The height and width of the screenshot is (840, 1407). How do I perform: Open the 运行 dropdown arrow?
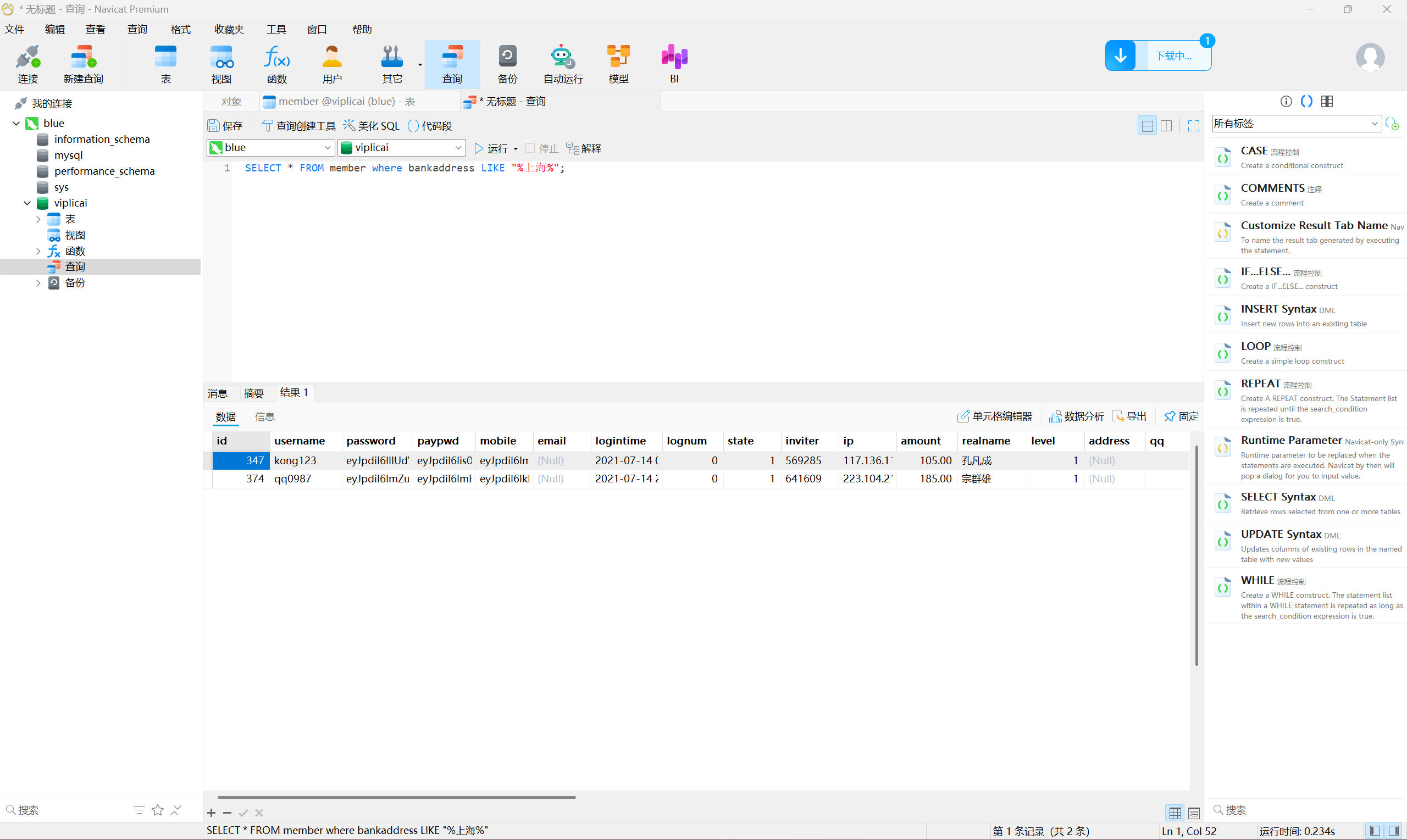515,149
